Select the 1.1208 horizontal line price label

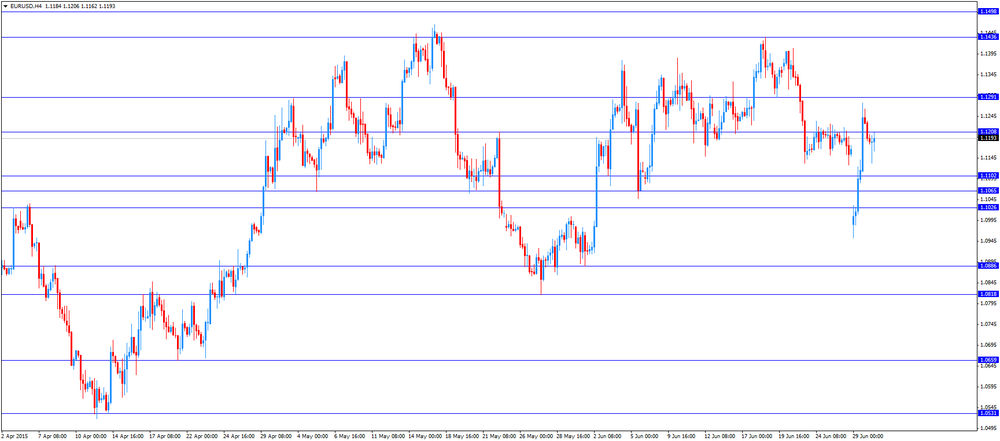pos(988,131)
